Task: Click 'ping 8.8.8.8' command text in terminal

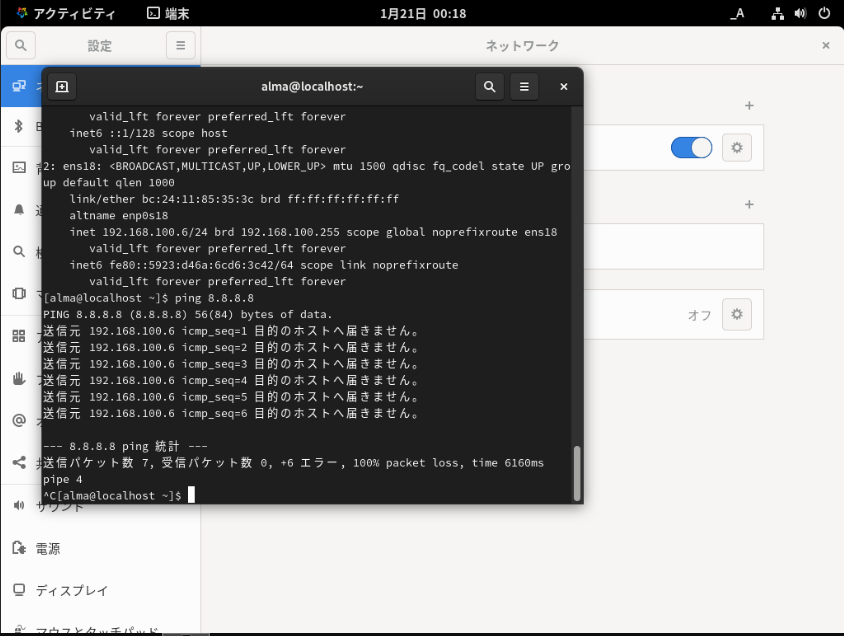Action: [x=214, y=298]
